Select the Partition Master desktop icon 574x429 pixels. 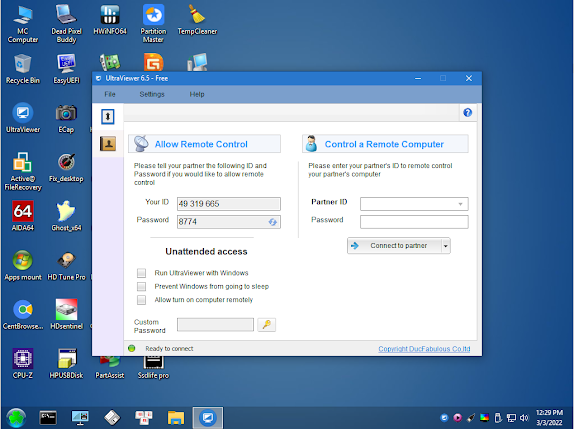(153, 24)
